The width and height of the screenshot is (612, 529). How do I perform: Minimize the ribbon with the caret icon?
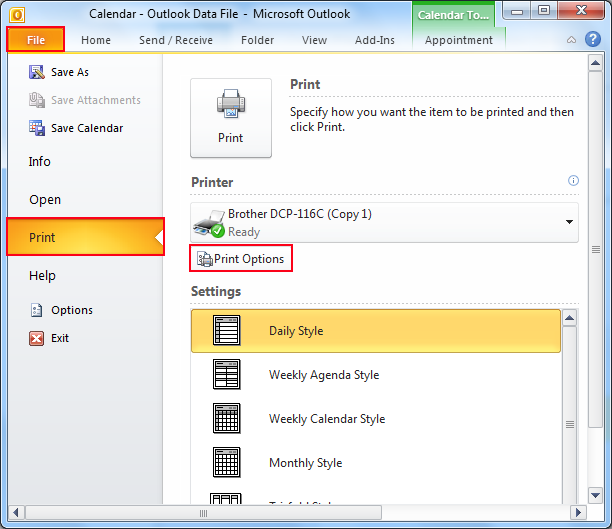571,40
